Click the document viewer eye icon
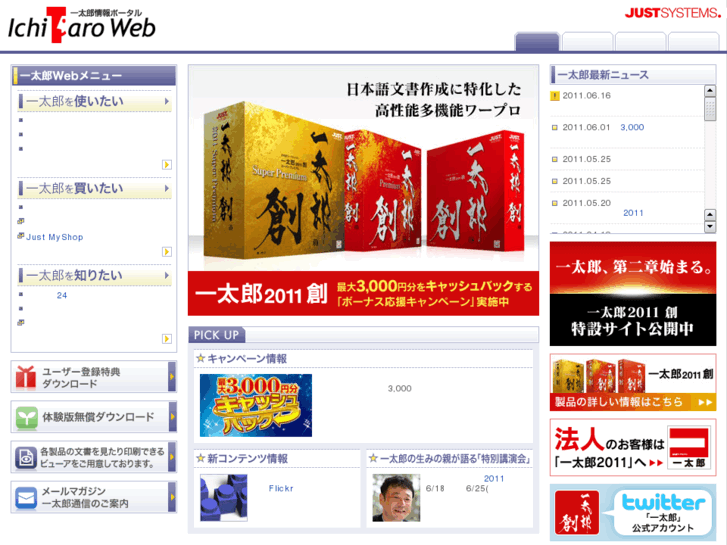 (x=26, y=457)
